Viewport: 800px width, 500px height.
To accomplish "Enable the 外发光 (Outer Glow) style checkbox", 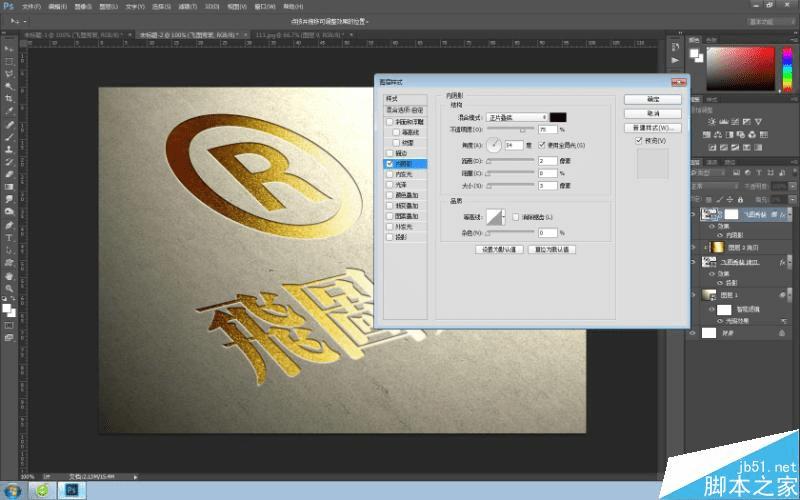I will [389, 227].
